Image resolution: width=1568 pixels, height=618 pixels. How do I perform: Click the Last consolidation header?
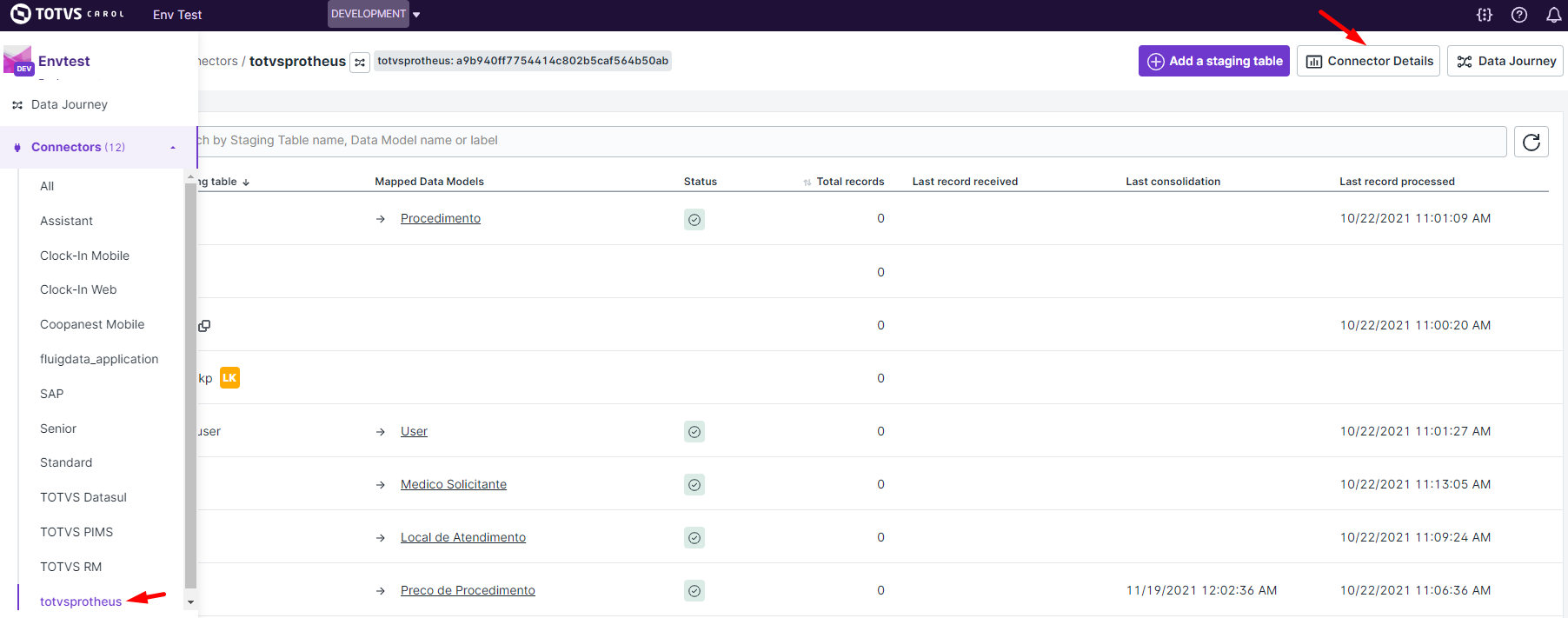tap(1173, 182)
